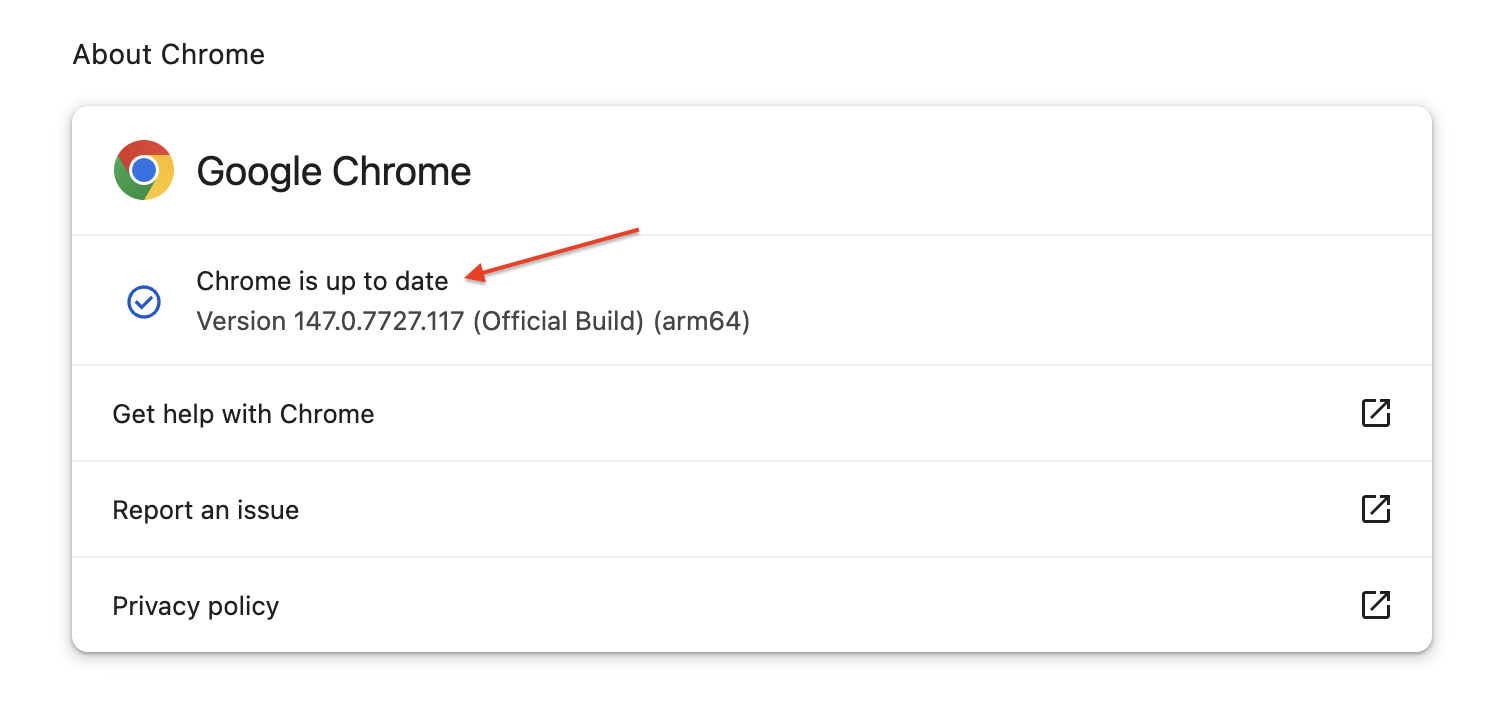Click the (Official Build) label
1500x718 pixels.
[557, 321]
